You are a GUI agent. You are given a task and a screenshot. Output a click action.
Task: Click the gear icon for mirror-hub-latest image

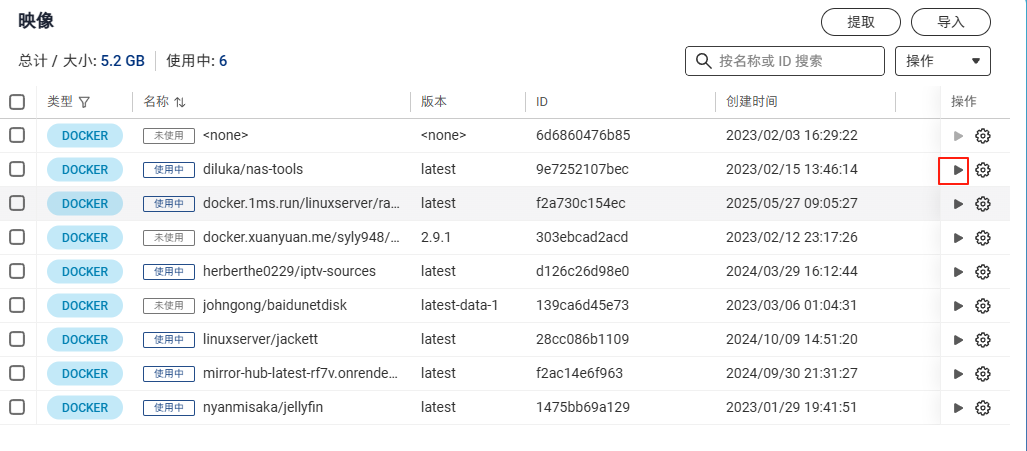(x=982, y=374)
